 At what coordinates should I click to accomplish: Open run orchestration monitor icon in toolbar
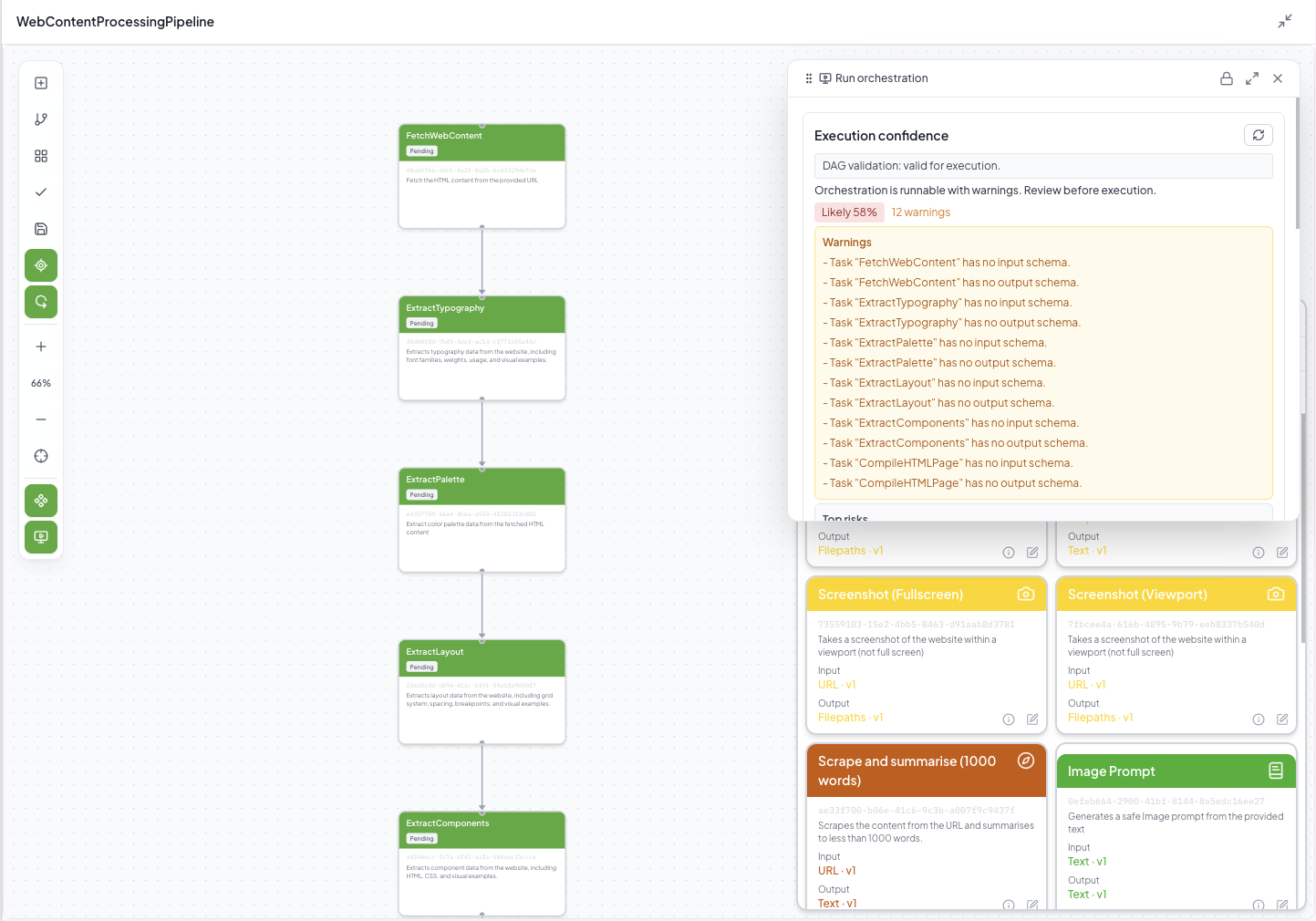click(41, 537)
